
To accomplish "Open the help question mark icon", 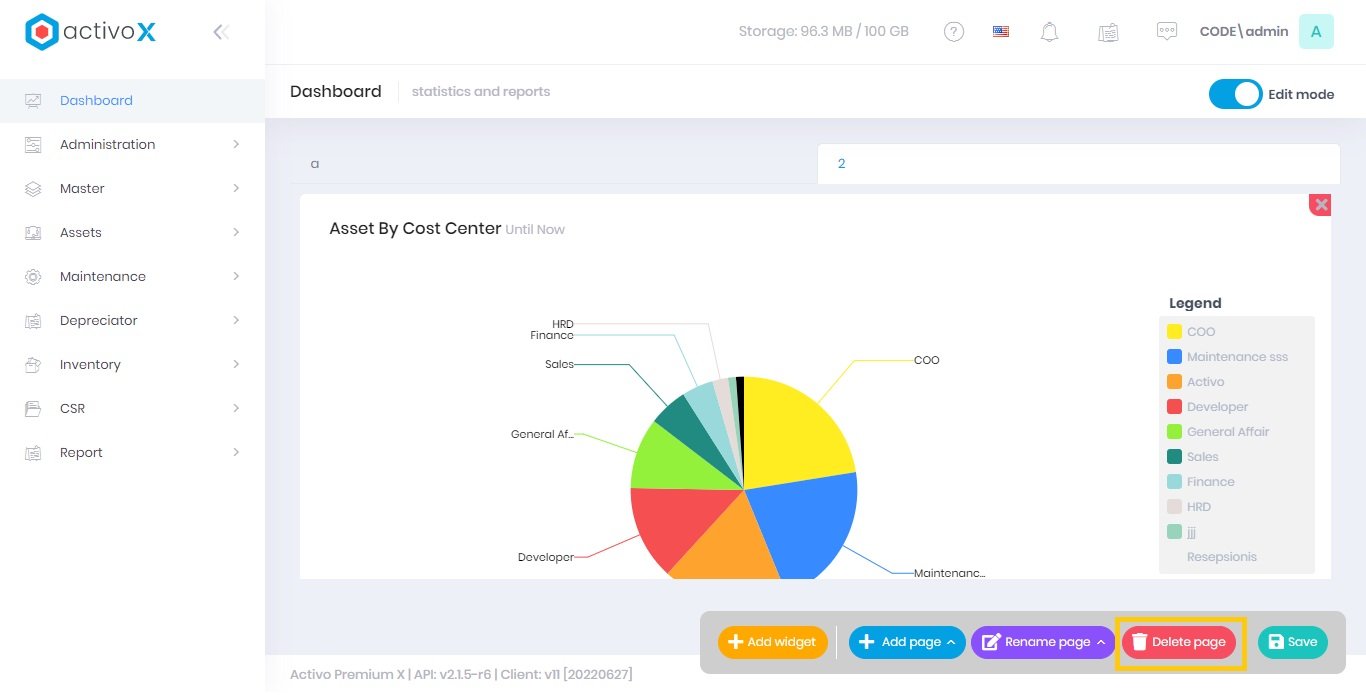I will [954, 32].
